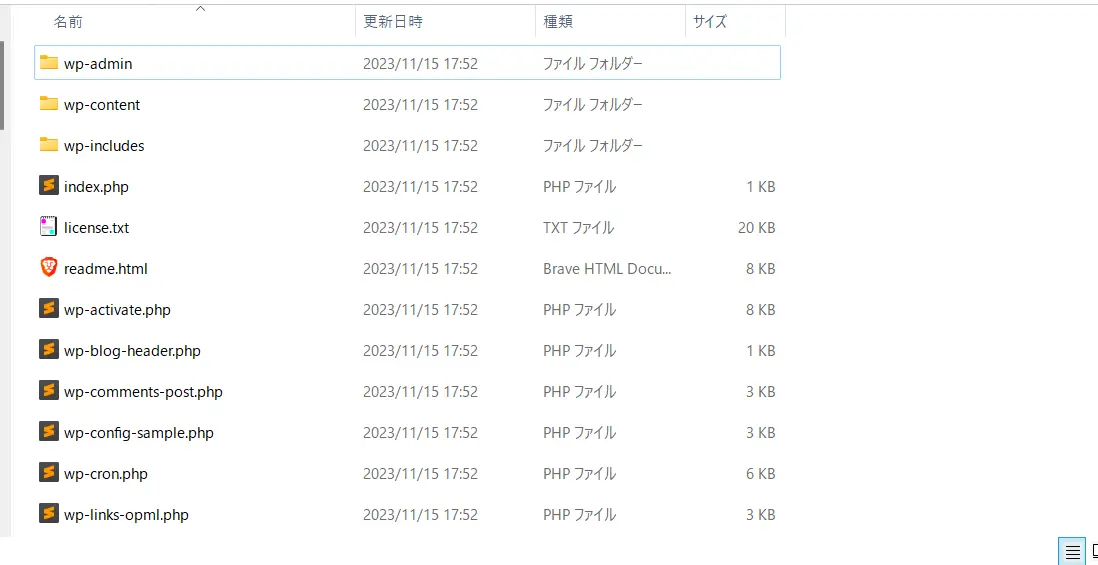Select the wp-comments-post.php file name
Screen dimensions: 1098x565
143,392
